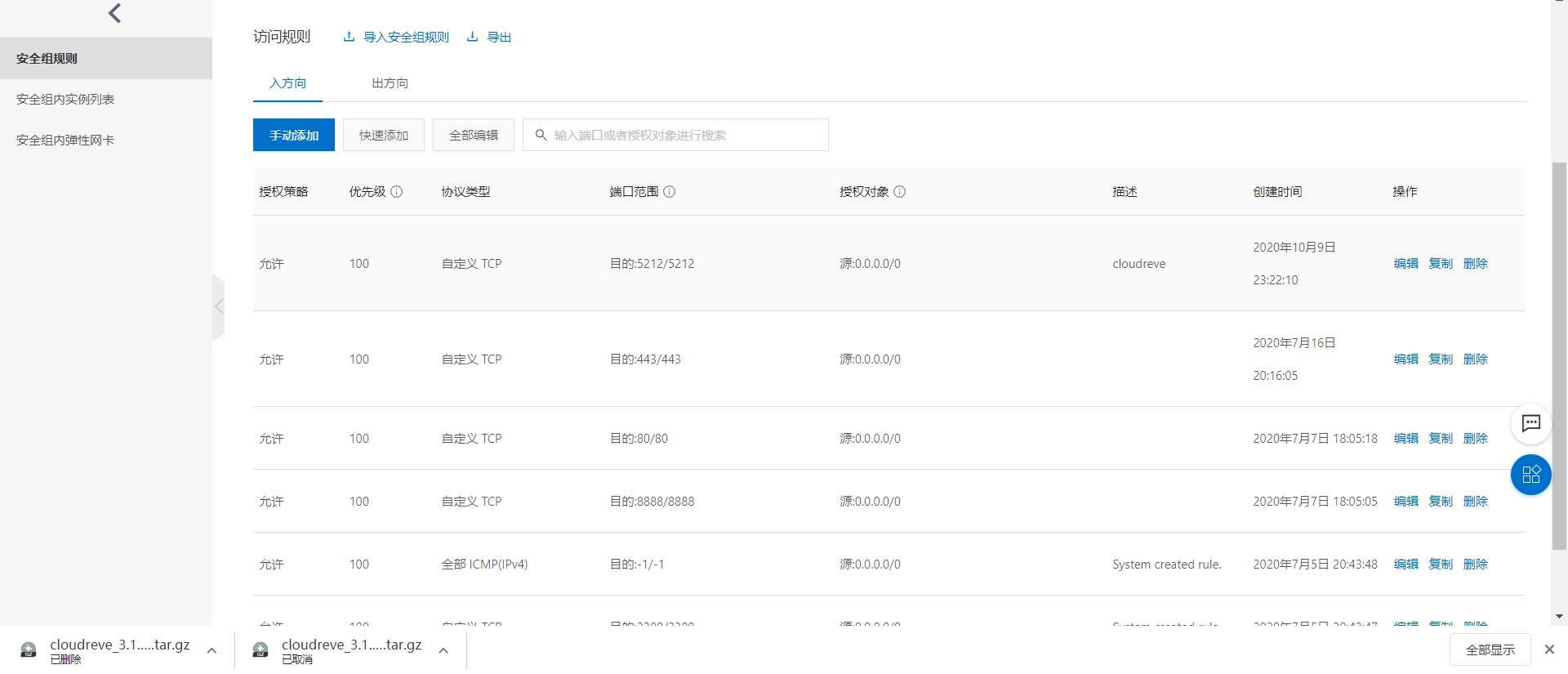Click 编辑 for the cloudreve 5212 rule
Image resolution: width=1568 pixels, height=674 pixels.
[x=1405, y=264]
